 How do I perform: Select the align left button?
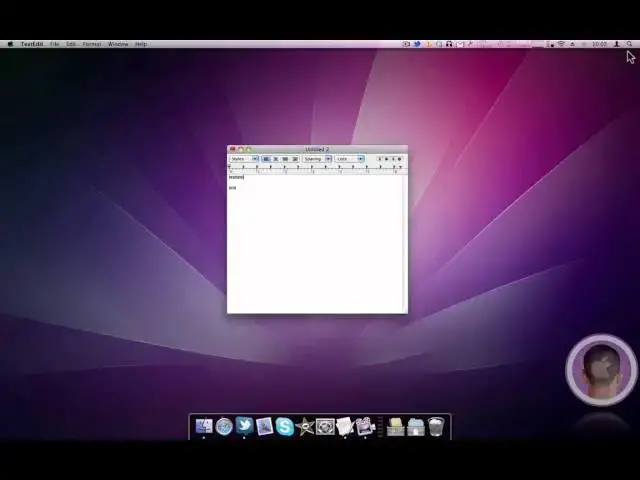click(x=266, y=159)
